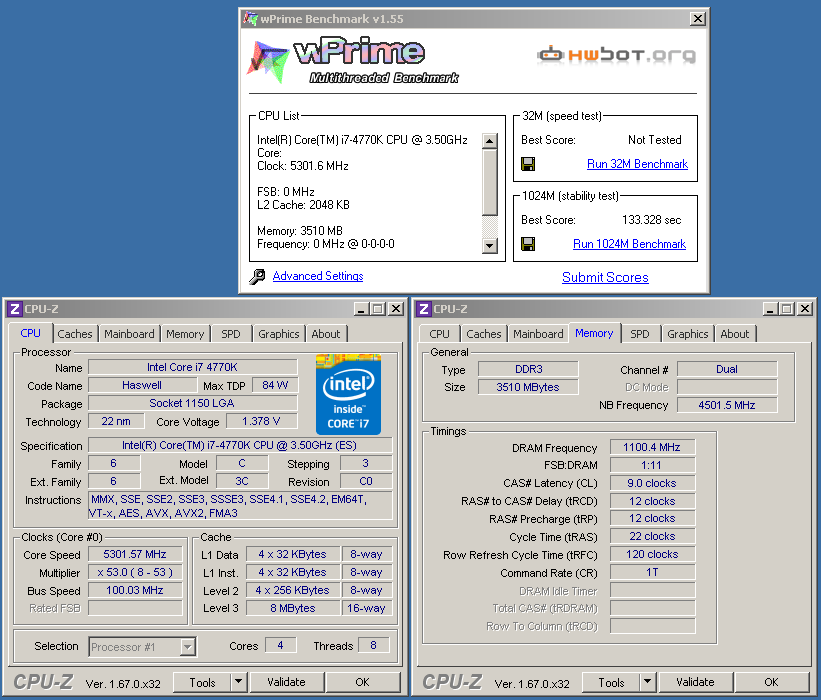
Task: Expand Tools dropdown arrow in left CPU-Z window
Action: (x=238, y=682)
